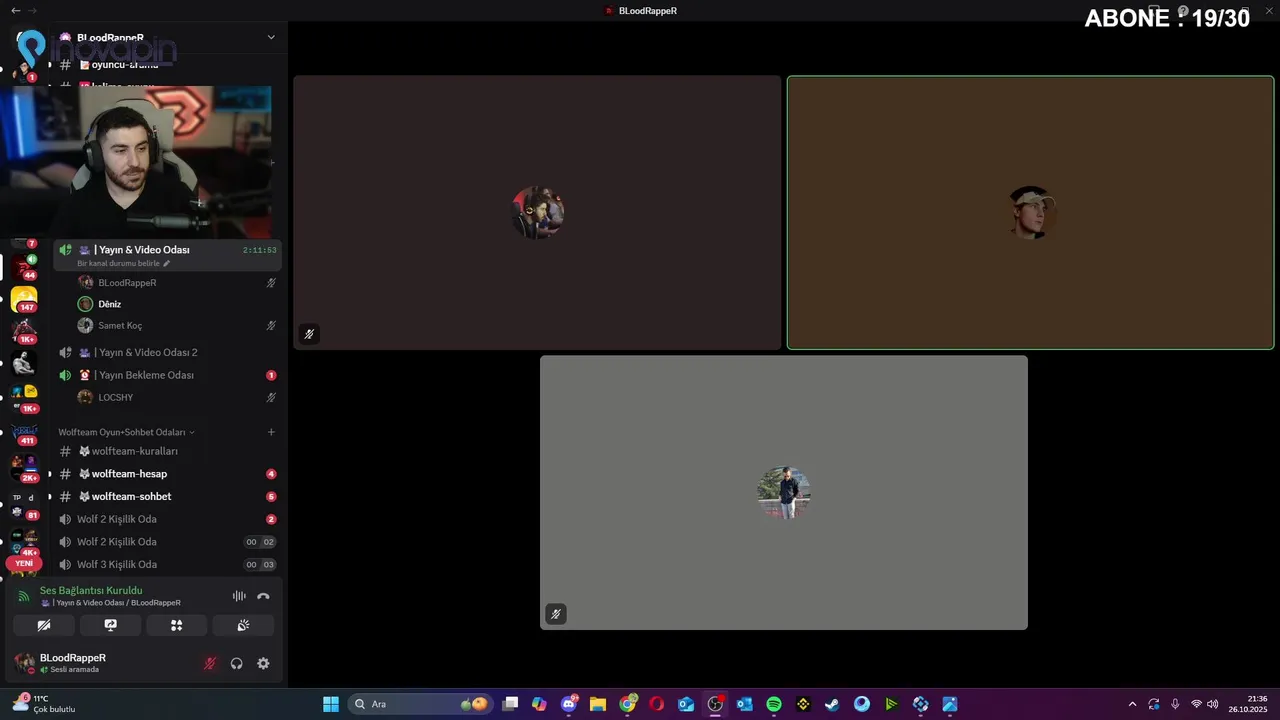Open the soundboard button
The height and width of the screenshot is (720, 1280).
tap(243, 625)
